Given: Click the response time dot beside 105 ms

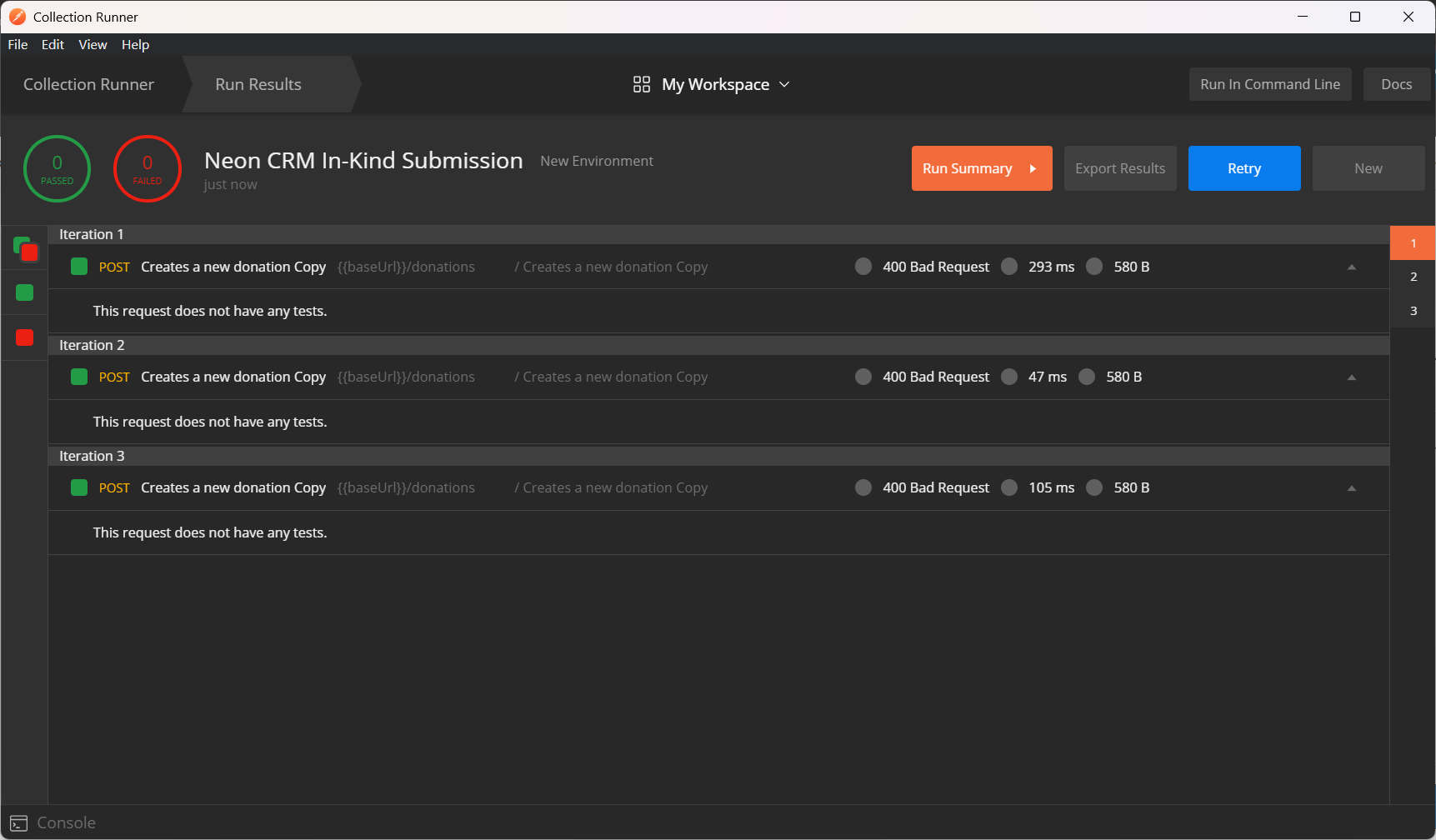Looking at the screenshot, I should pos(1009,487).
